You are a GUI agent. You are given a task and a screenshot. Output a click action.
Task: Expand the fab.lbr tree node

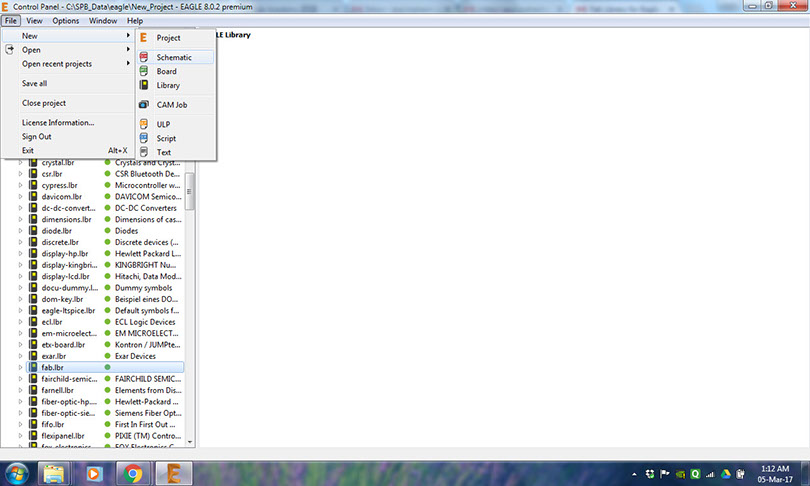(21, 367)
